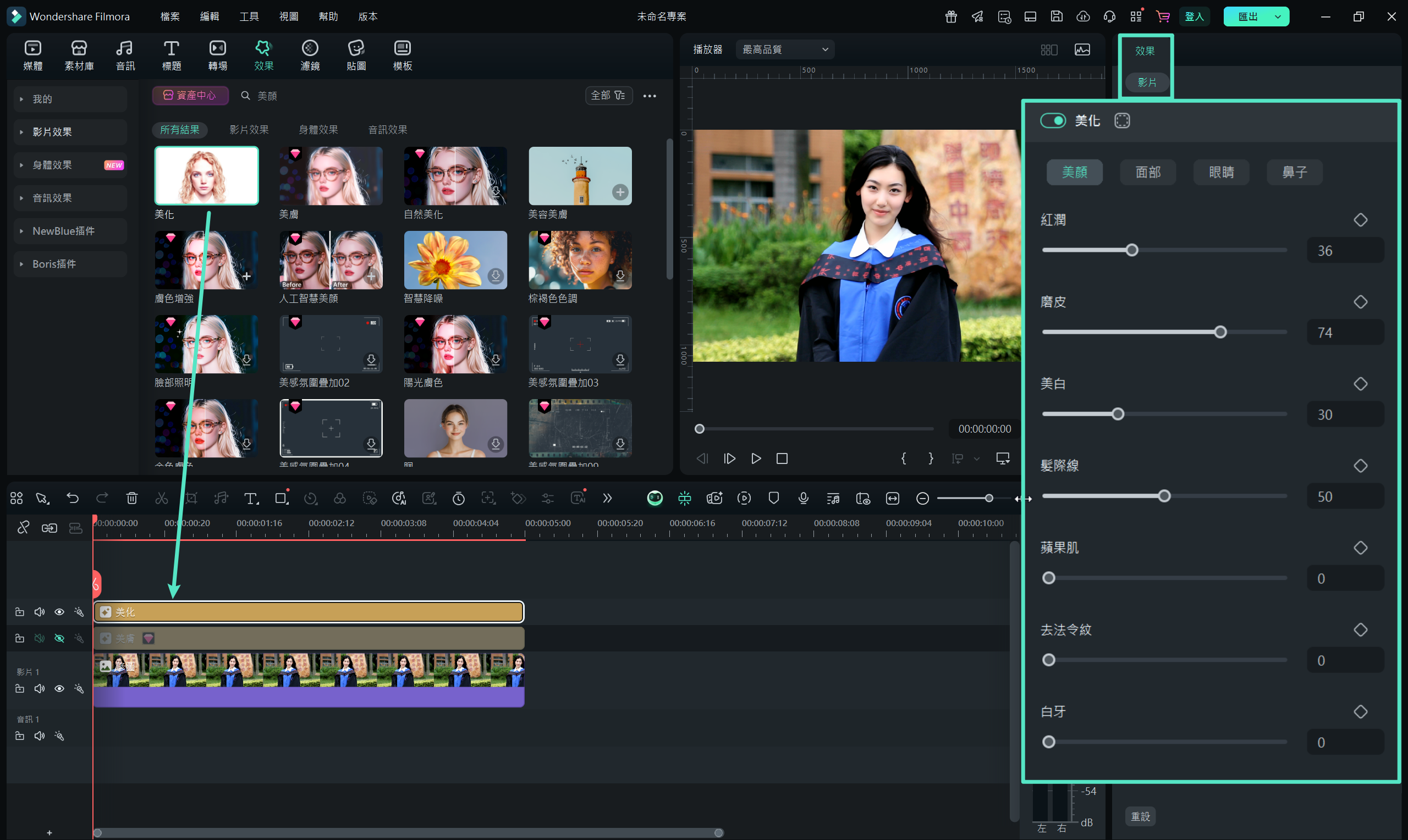The height and width of the screenshot is (840, 1408).
Task: Click the 磨皮 smoothing slider handle
Action: pyautogui.click(x=1220, y=332)
